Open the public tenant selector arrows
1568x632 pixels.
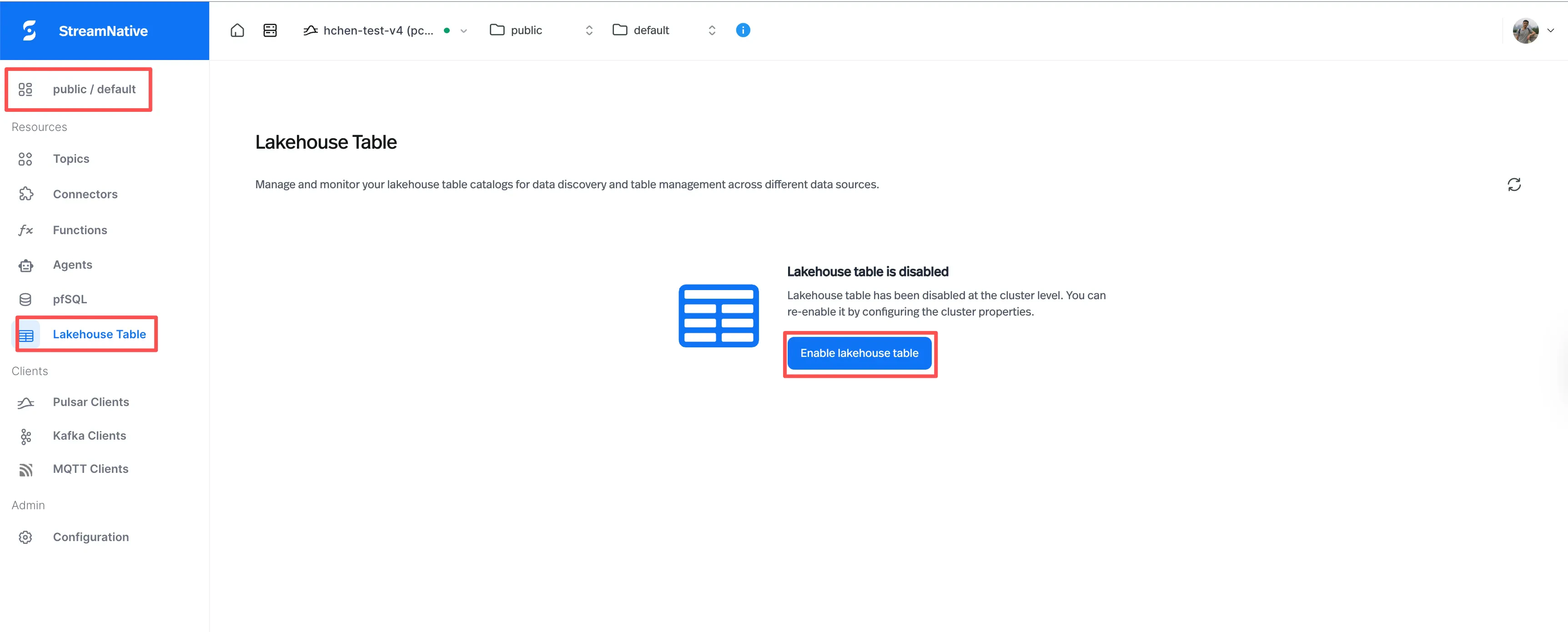pyautogui.click(x=588, y=30)
